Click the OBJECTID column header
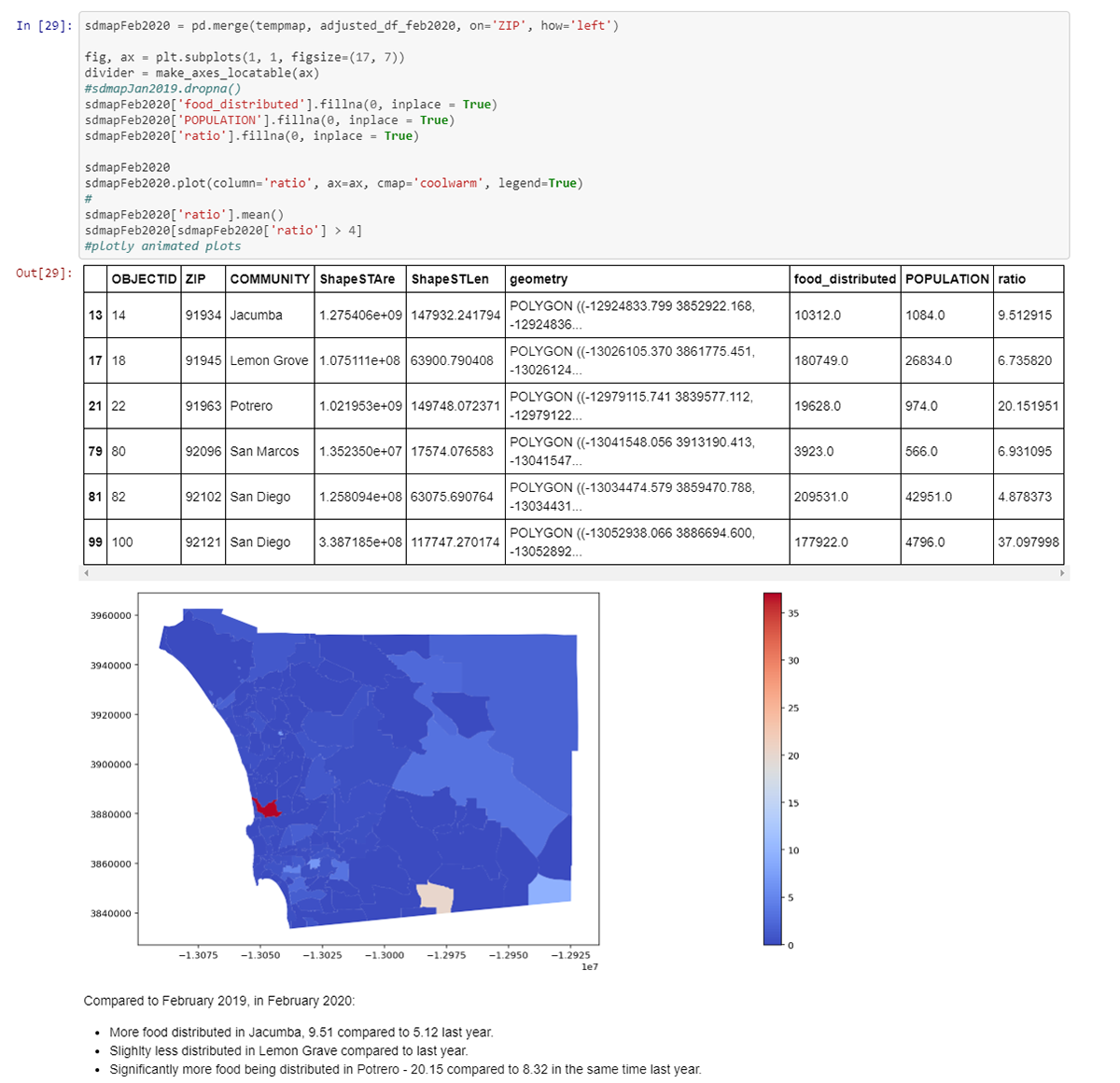Image resolution: width=1120 pixels, height=1083 pixels. (x=144, y=278)
